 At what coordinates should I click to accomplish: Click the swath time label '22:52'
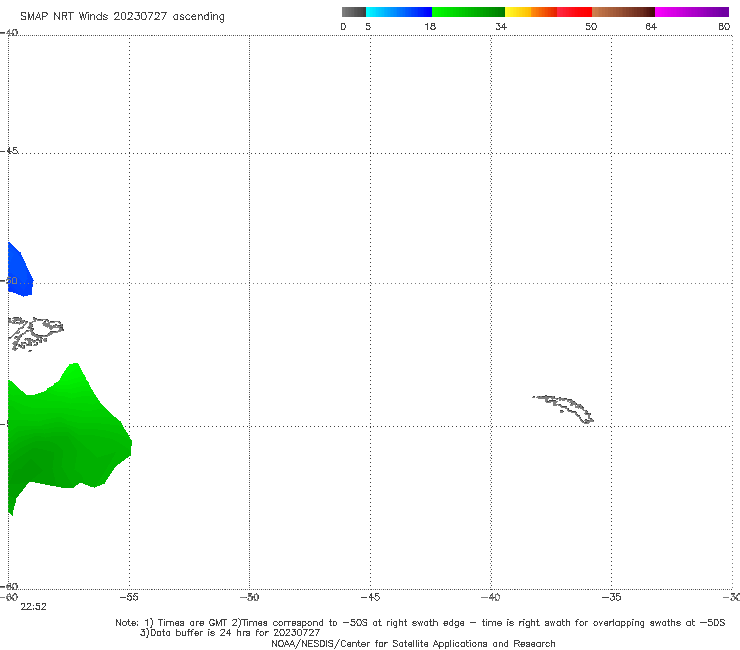[34, 607]
